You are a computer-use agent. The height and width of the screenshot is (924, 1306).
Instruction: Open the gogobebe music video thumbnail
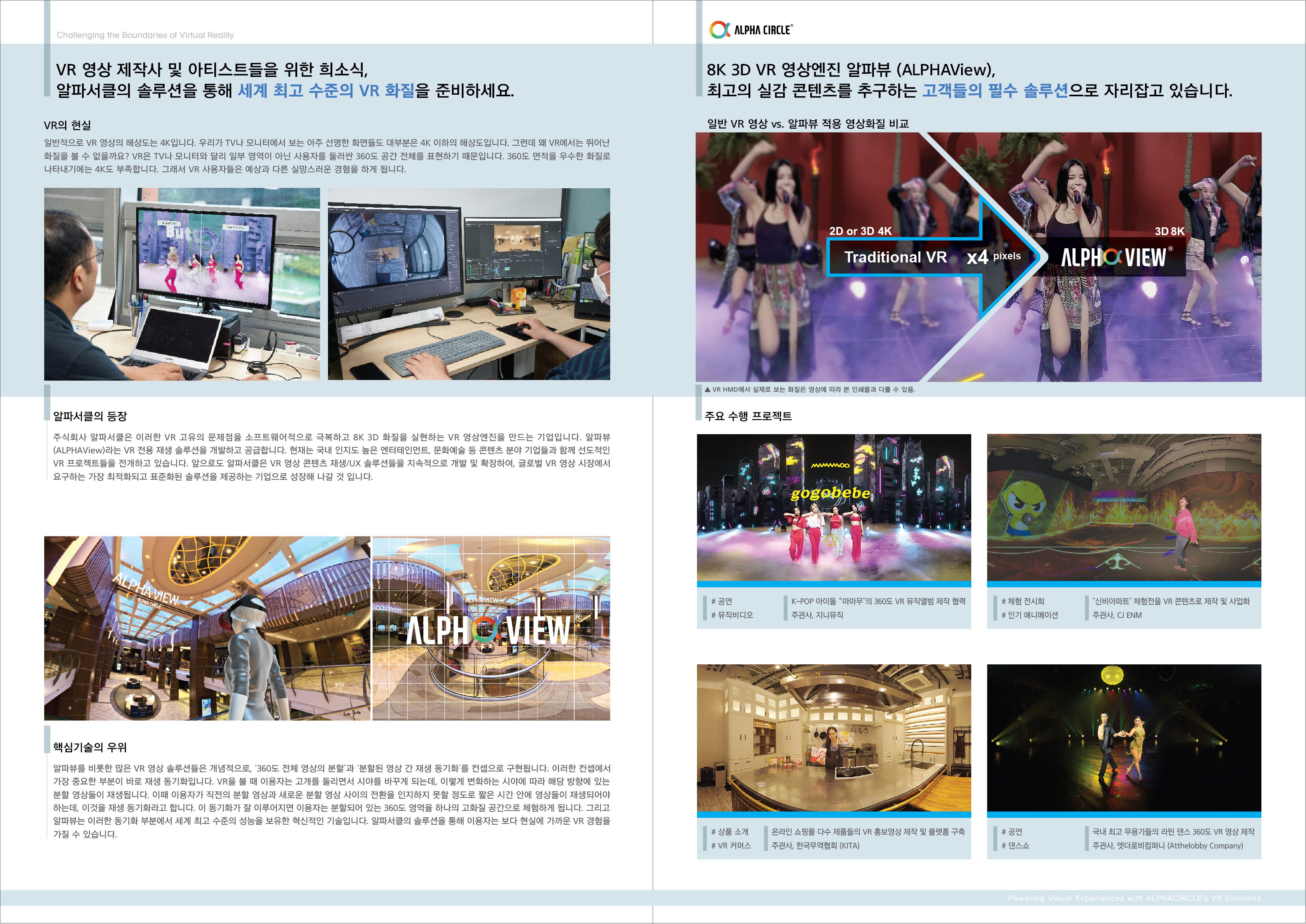coord(834,508)
